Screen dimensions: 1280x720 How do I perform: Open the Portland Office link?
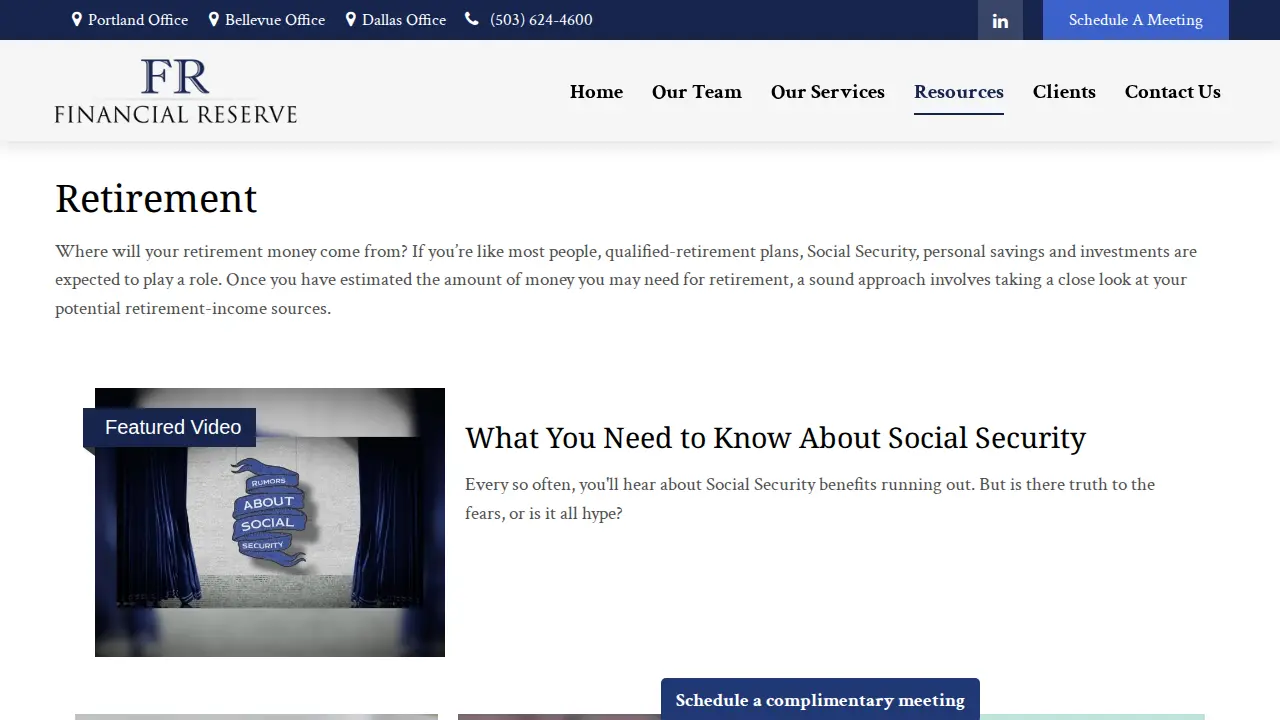(138, 20)
